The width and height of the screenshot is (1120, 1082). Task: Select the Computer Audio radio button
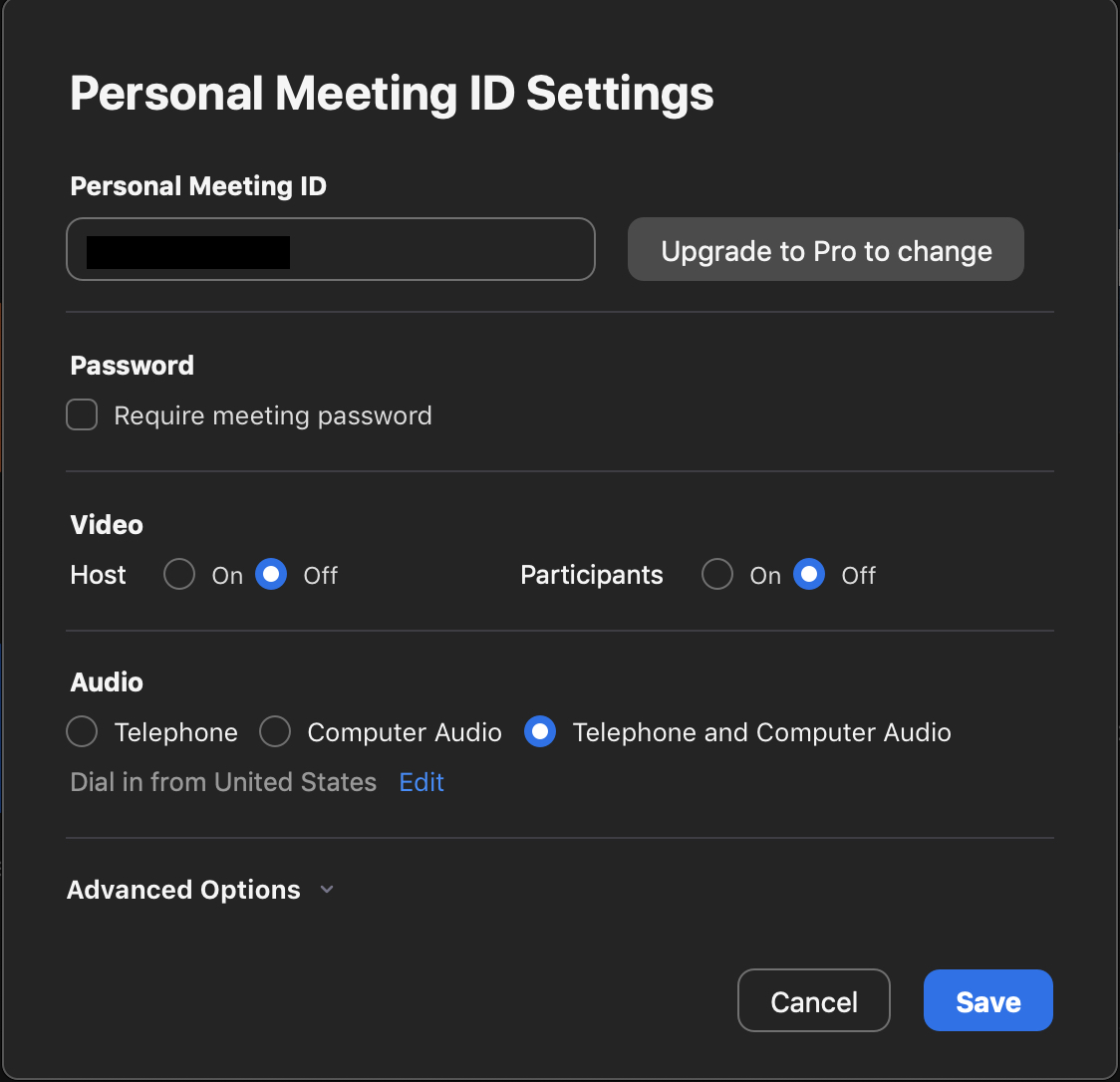coord(275,732)
